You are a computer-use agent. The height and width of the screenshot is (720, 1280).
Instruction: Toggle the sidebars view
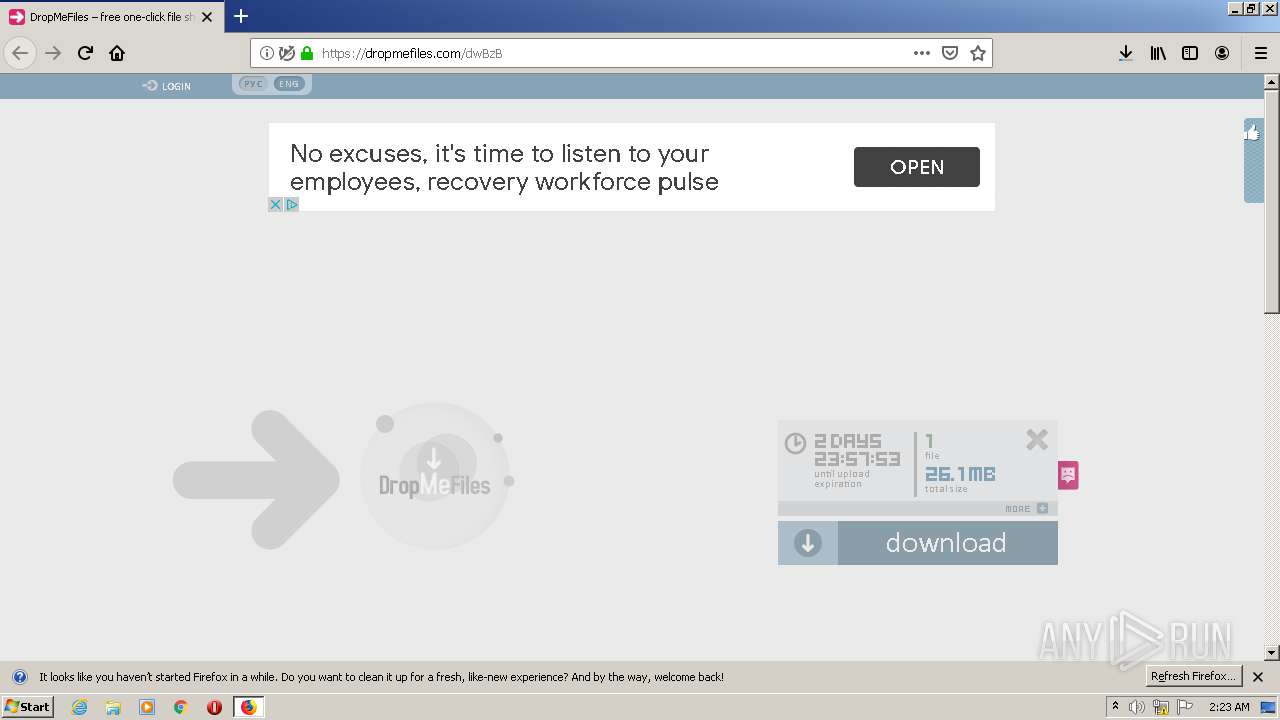[1190, 53]
